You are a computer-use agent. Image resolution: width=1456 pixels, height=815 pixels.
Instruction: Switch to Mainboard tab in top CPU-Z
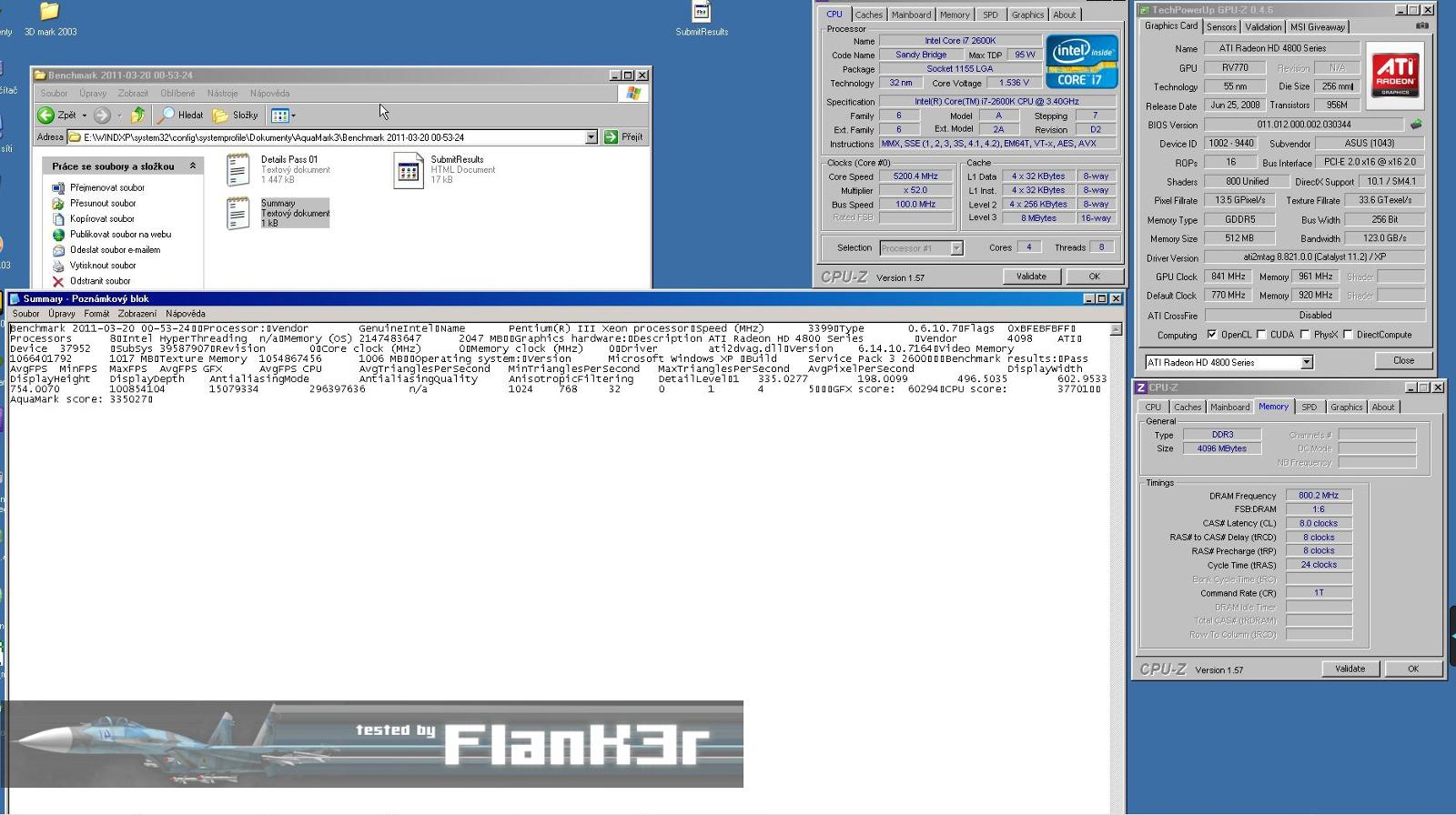pos(911,15)
